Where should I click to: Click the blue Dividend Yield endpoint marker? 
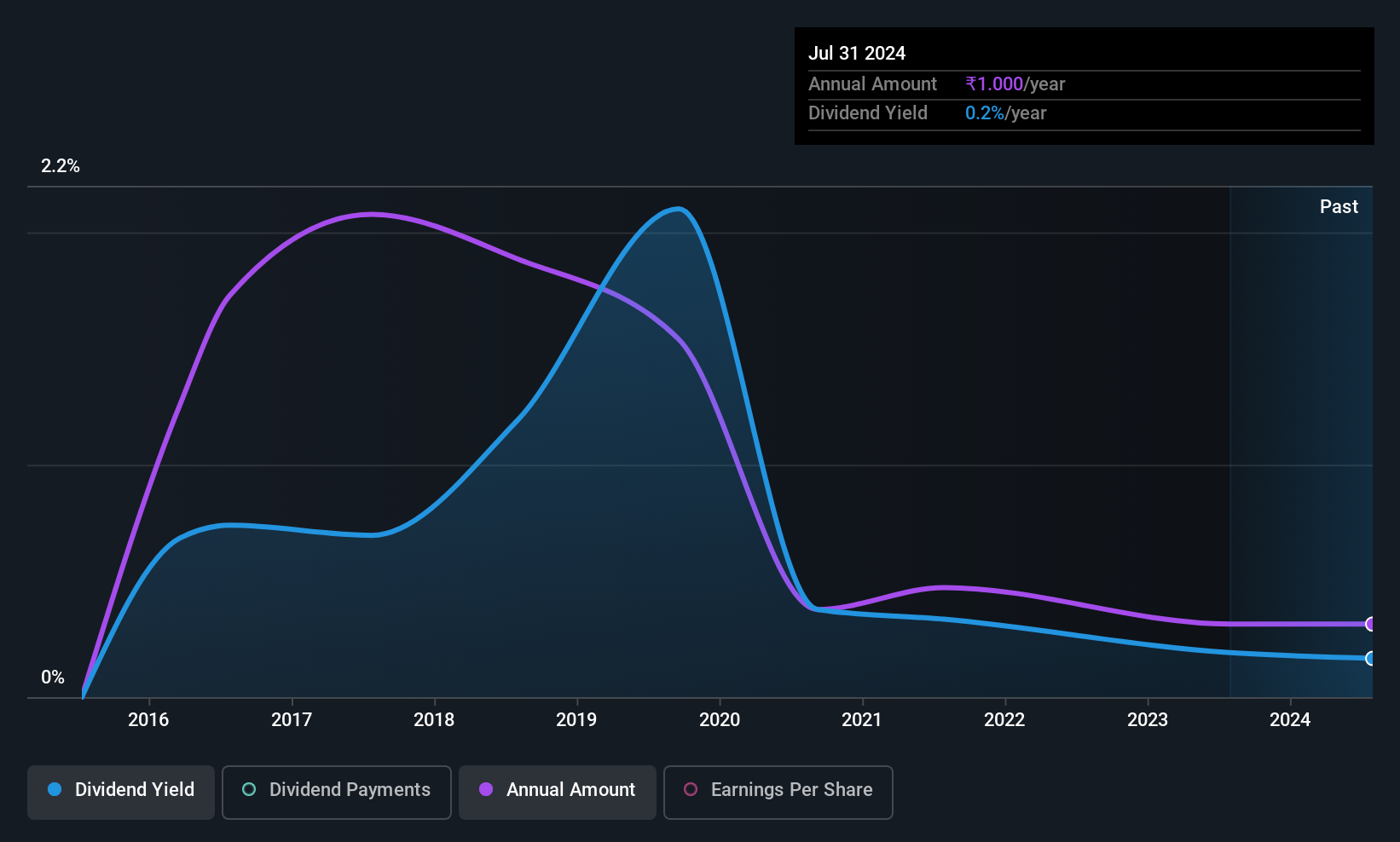point(1370,659)
